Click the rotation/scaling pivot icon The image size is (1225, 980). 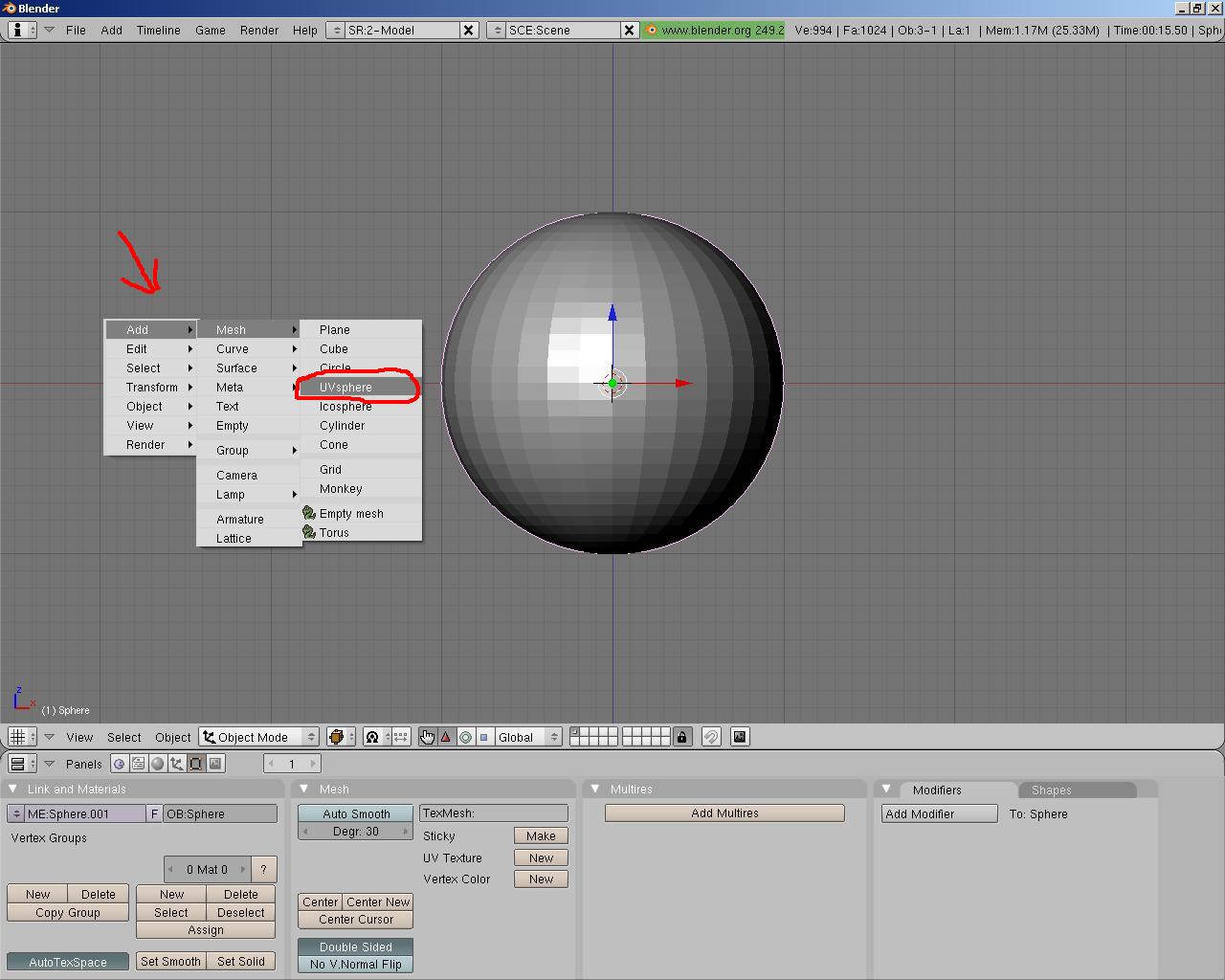tap(372, 737)
